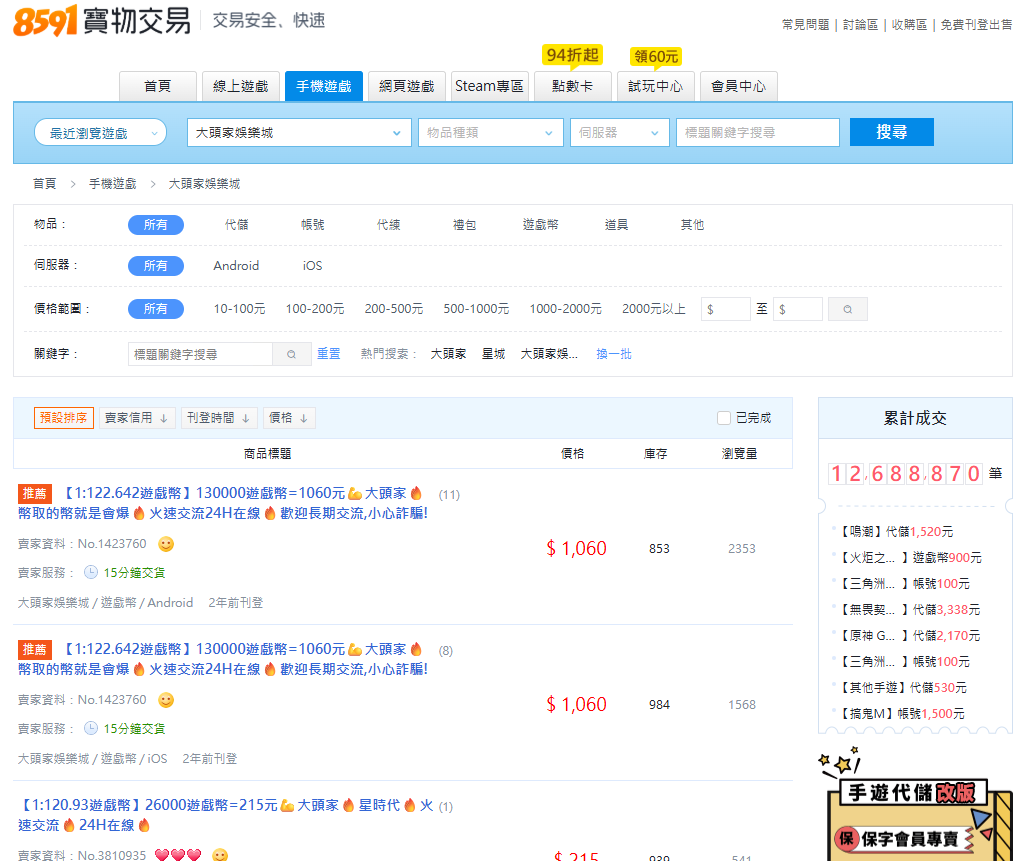Click the 8591 寶物交易 logo
The height and width of the screenshot is (861, 1015).
(102, 21)
